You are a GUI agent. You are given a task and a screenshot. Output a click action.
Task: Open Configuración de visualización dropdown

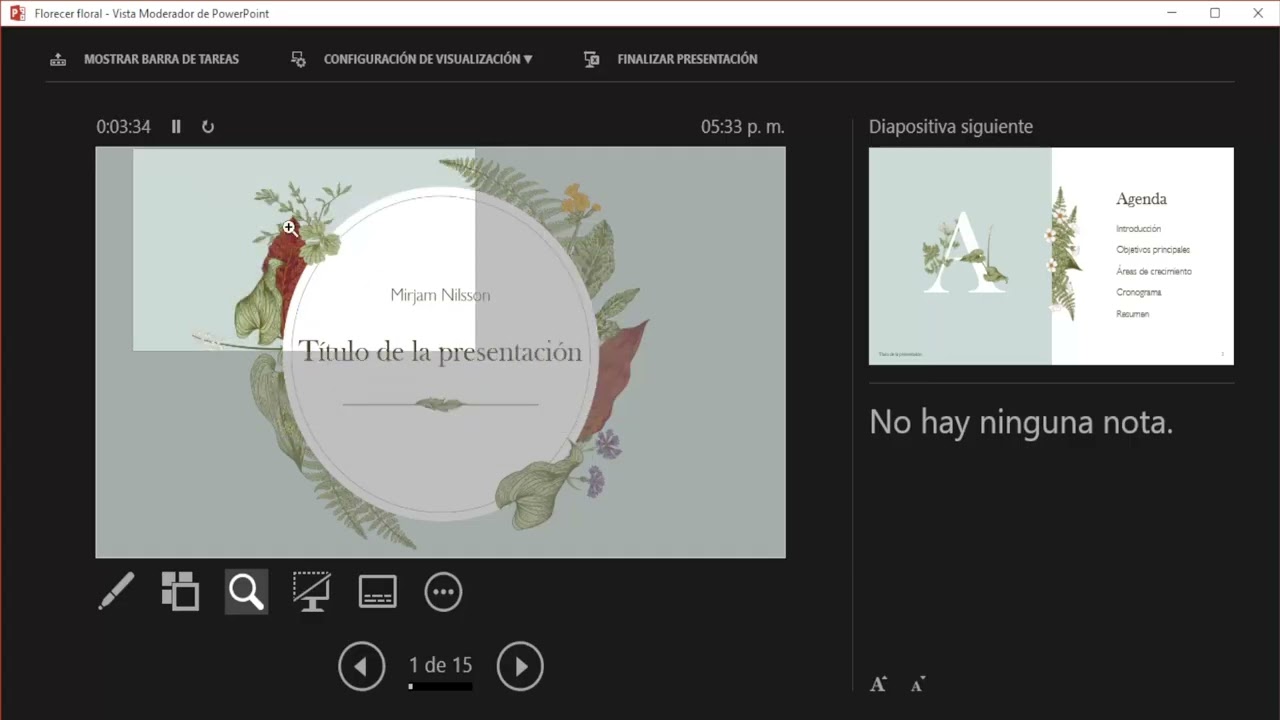point(428,59)
